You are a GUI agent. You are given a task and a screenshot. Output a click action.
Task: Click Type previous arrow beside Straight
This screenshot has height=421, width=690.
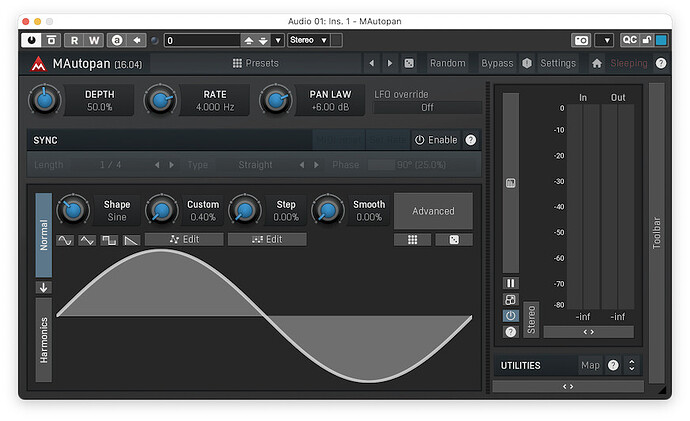[x=302, y=165]
